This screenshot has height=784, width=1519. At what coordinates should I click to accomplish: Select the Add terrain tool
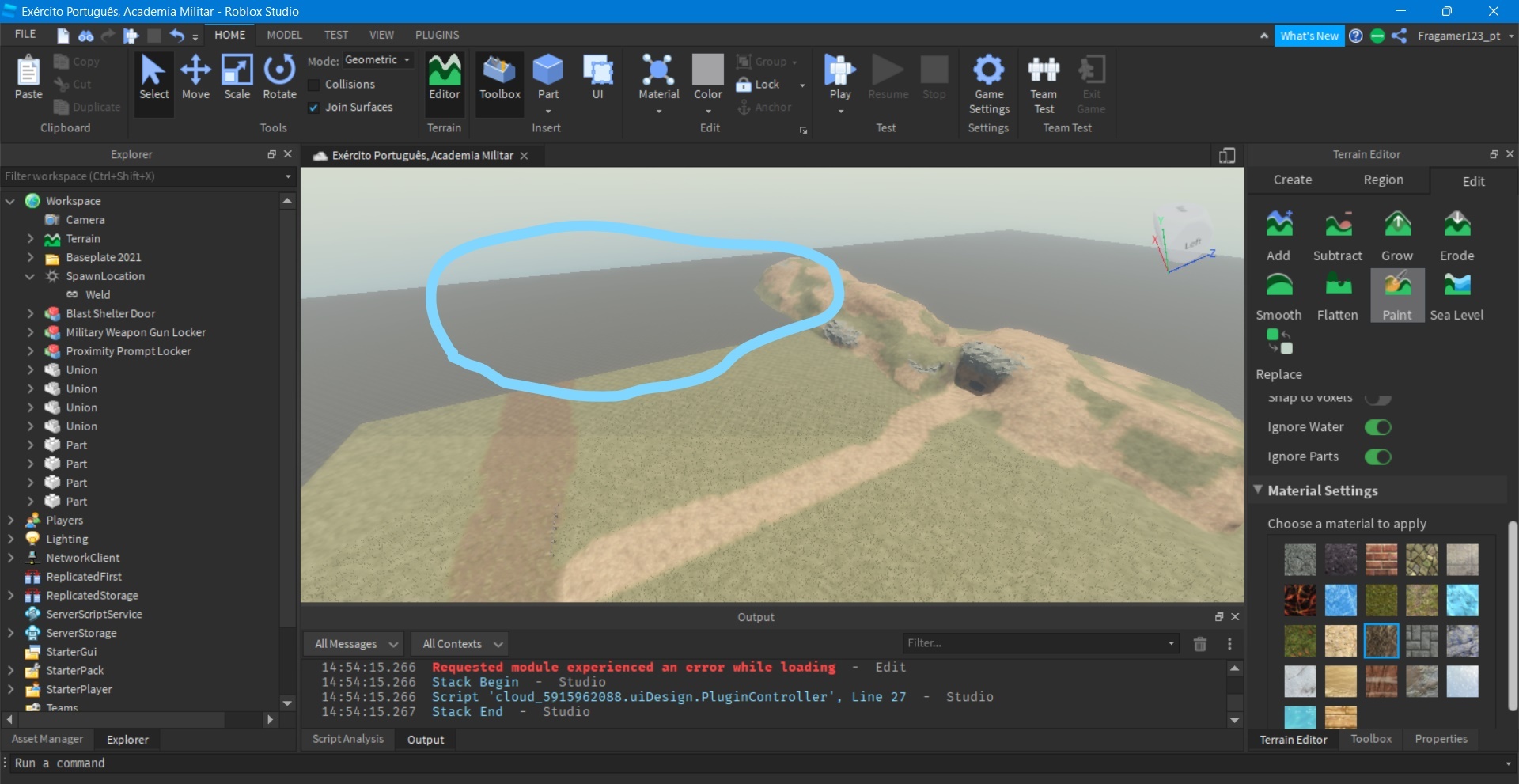(x=1278, y=236)
